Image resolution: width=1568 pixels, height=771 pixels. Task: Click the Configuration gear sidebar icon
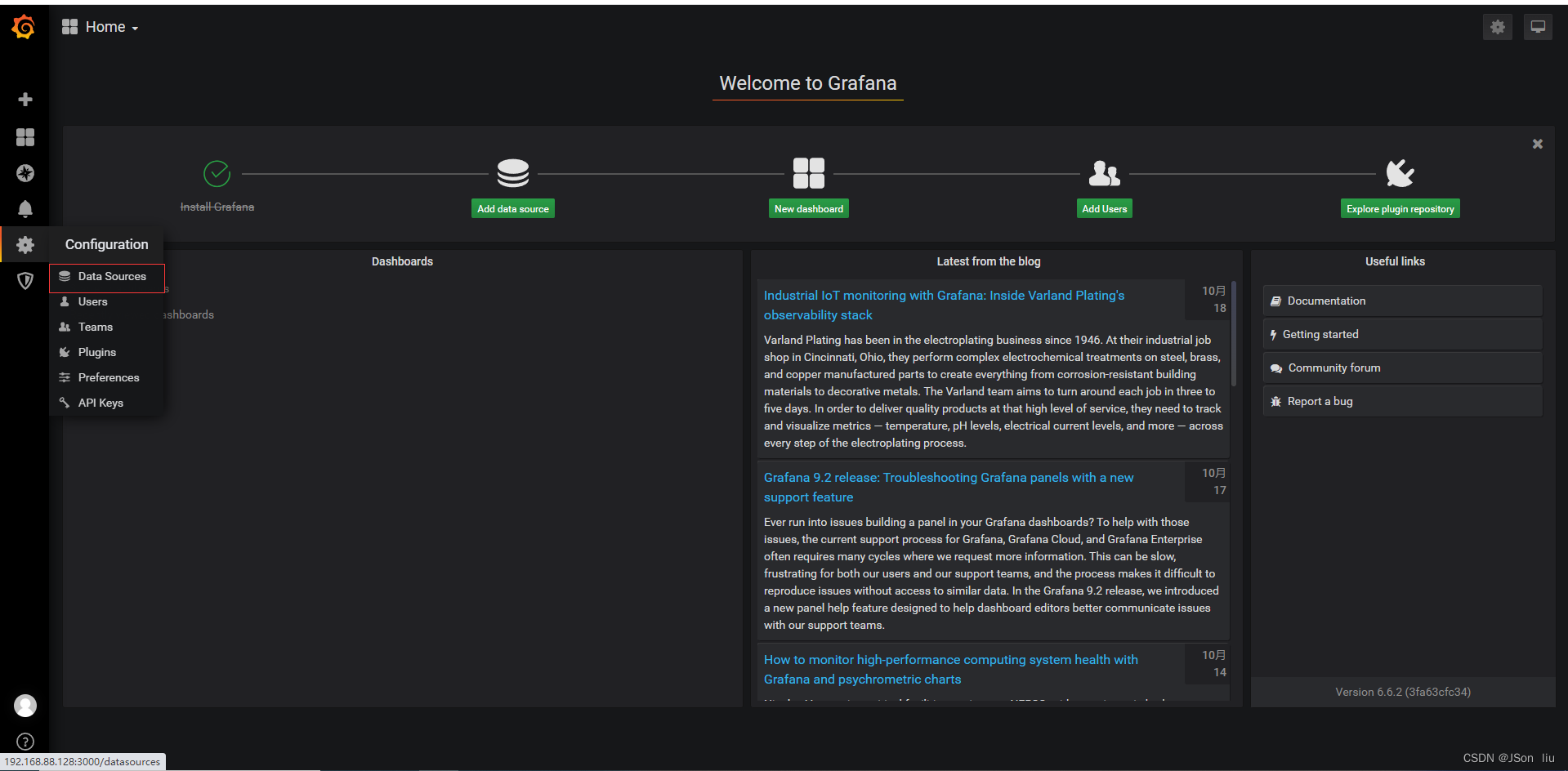[x=25, y=244]
